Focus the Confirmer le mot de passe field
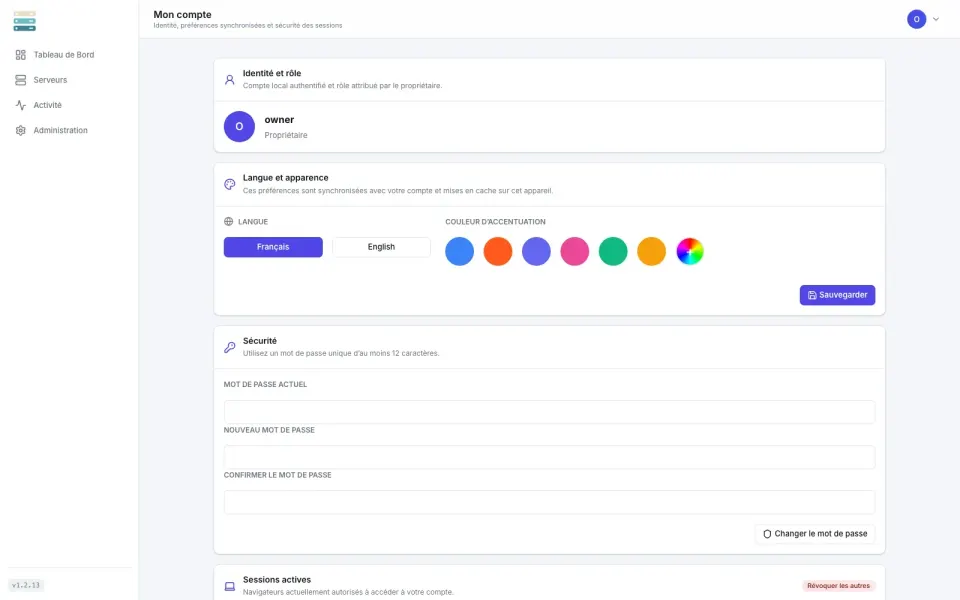The image size is (960, 600). coord(549,502)
